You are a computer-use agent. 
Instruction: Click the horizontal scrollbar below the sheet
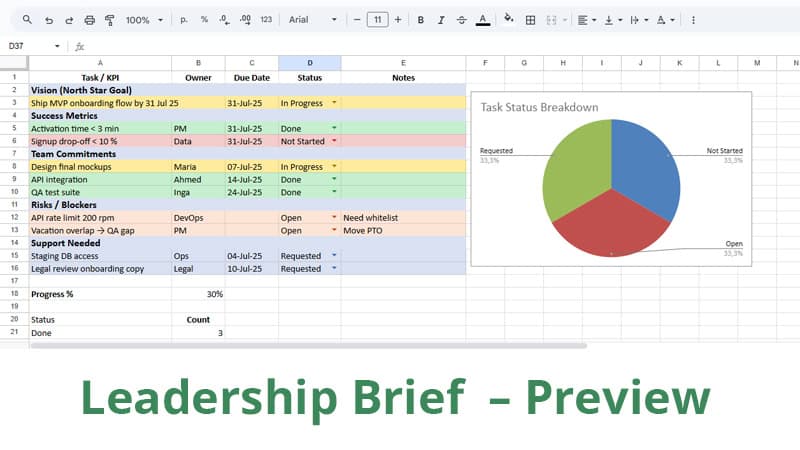pyautogui.click(x=309, y=345)
